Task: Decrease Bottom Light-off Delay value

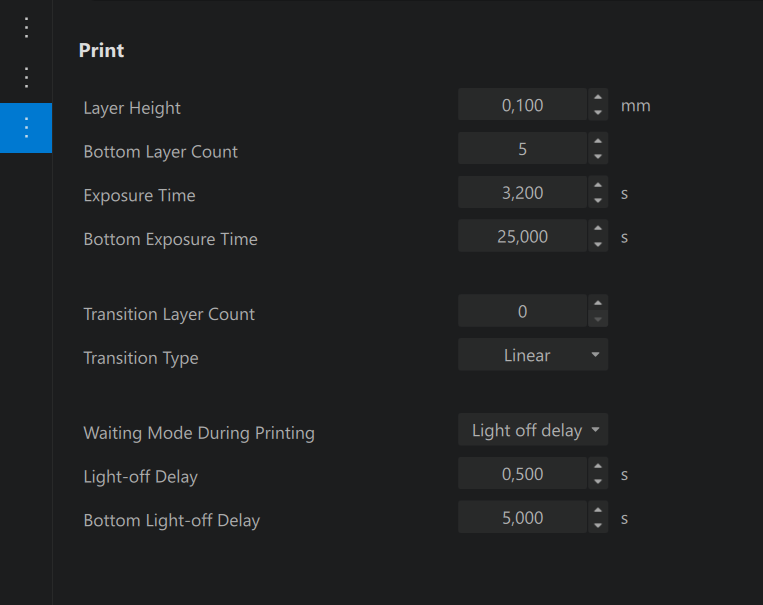Action: 598,525
